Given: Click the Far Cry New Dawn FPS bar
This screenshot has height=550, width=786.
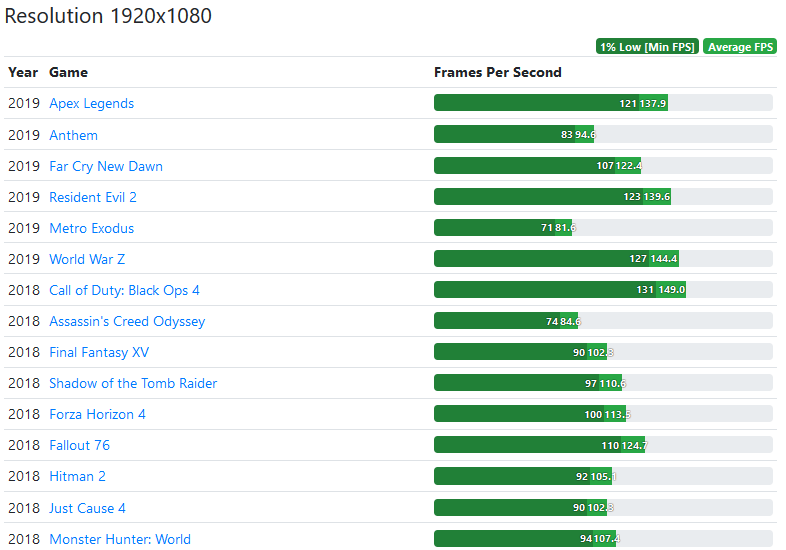Looking at the screenshot, I should pos(603,165).
